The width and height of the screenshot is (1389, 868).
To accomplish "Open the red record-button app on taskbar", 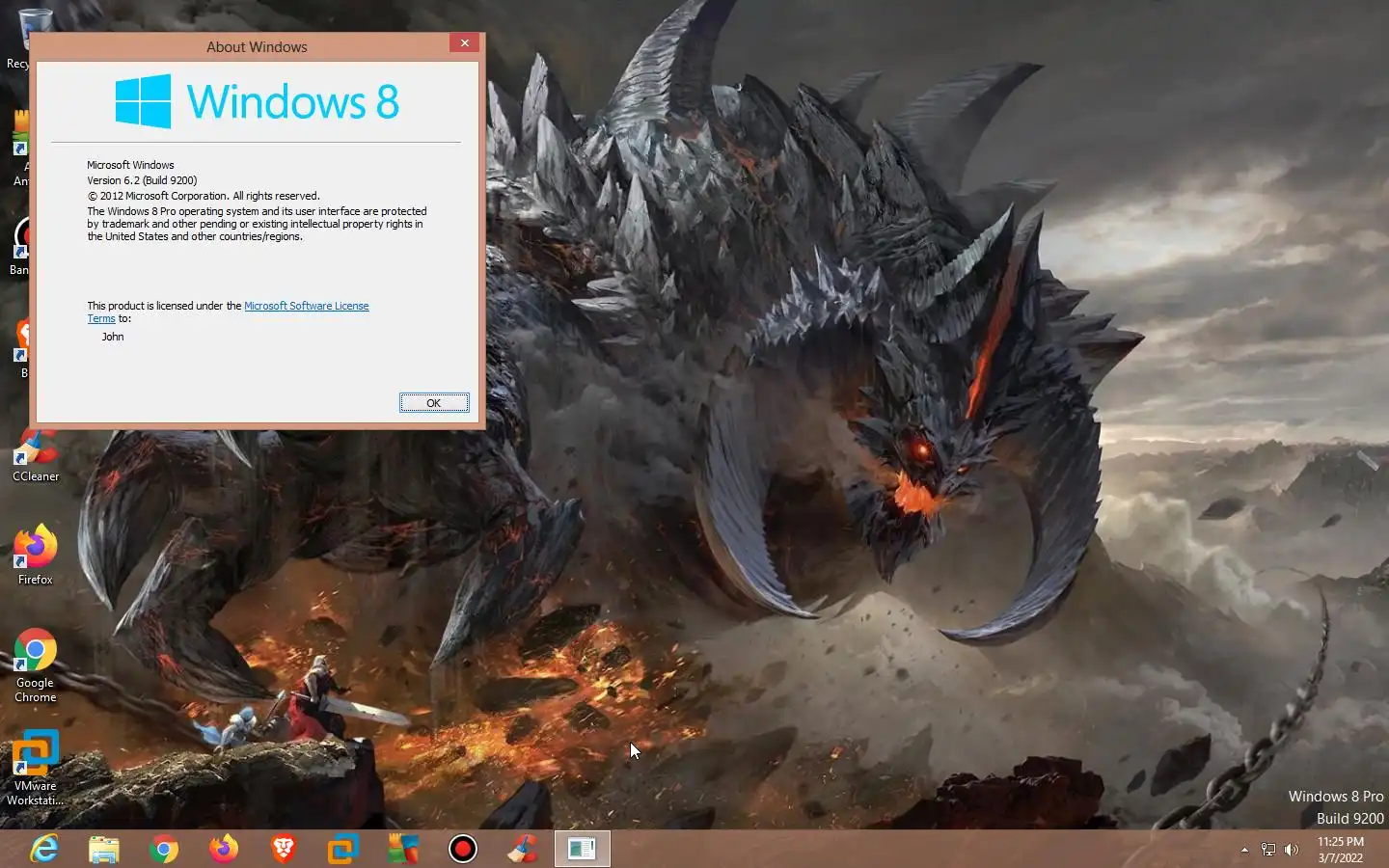I will [463, 849].
